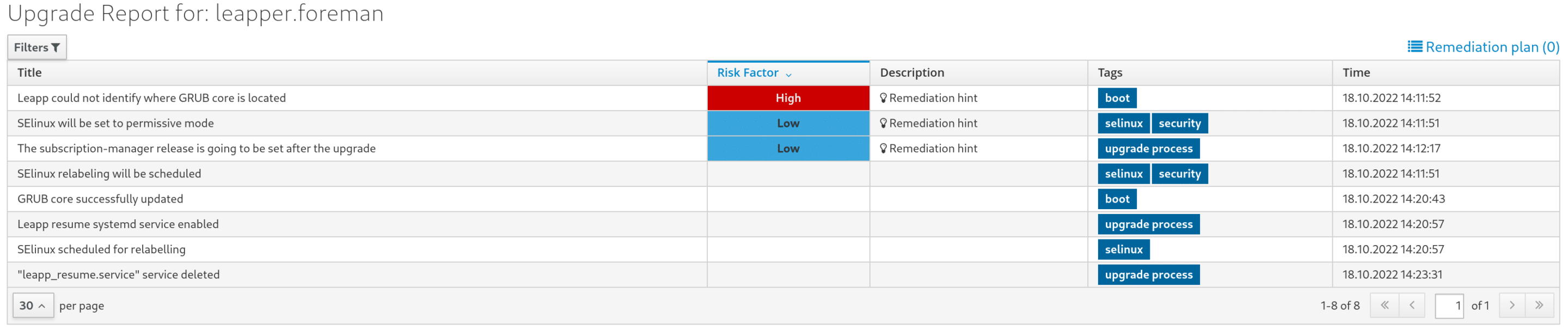Click the Tags column header
This screenshot has width=1568, height=330.
(1110, 73)
